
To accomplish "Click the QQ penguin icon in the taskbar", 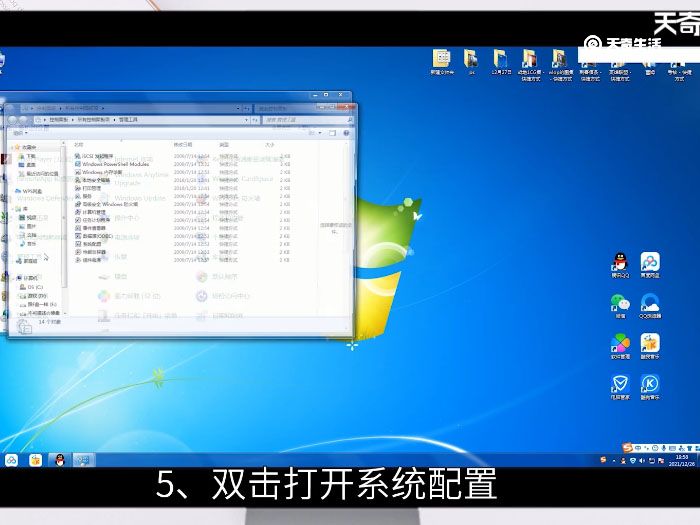I will [x=59, y=460].
